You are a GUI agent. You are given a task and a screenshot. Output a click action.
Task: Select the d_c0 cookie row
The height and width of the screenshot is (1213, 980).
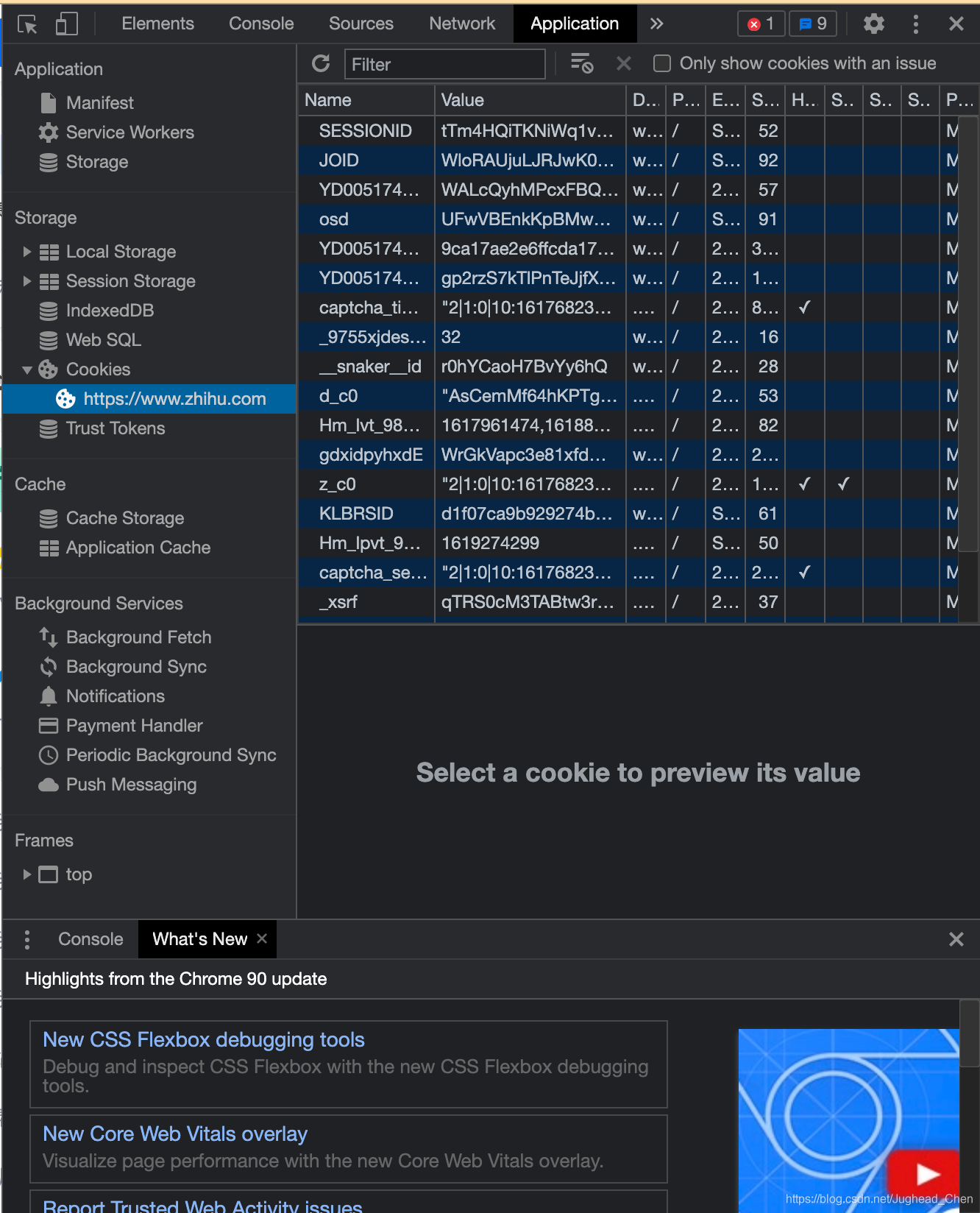[x=628, y=396]
